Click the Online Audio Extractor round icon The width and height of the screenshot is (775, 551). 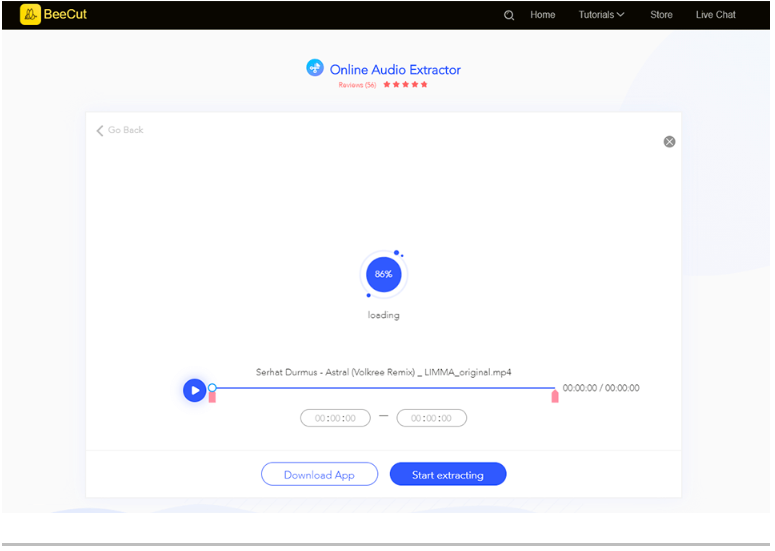point(315,68)
